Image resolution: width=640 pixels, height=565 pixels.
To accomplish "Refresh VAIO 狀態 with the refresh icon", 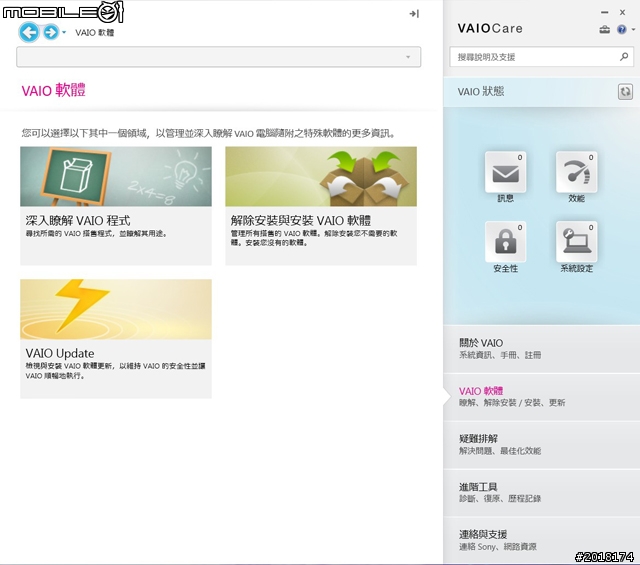I will (x=625, y=91).
